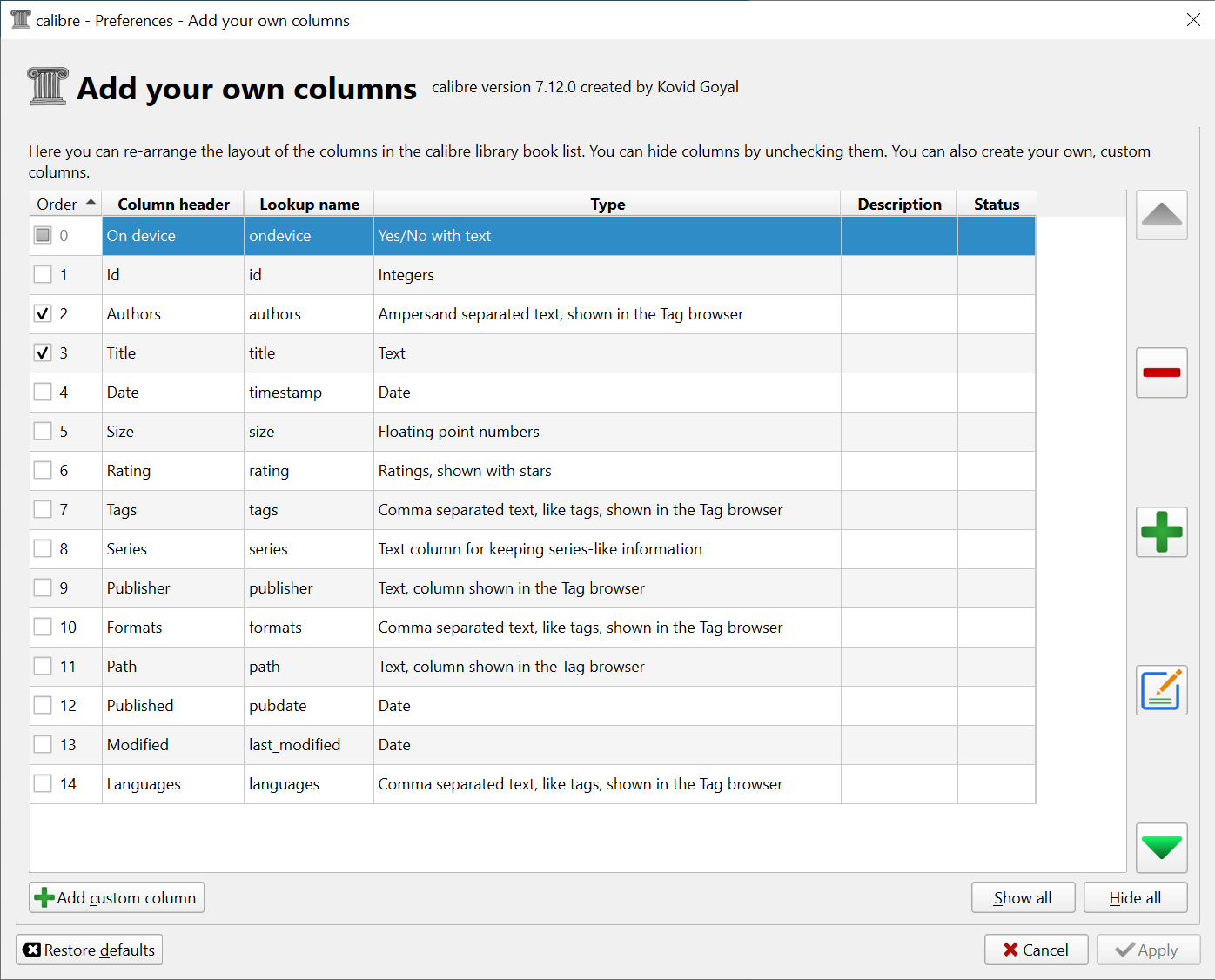Check the Tags column checkbox
Image resolution: width=1215 pixels, height=980 pixels.
(x=43, y=510)
